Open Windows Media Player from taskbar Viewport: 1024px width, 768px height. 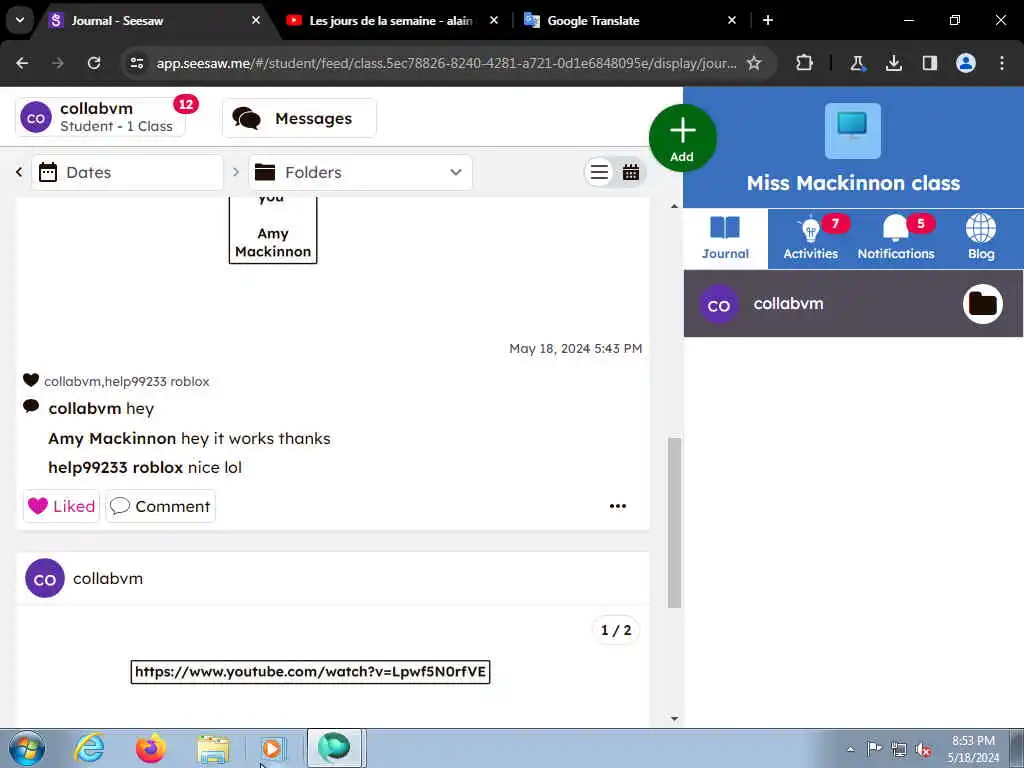coord(273,748)
